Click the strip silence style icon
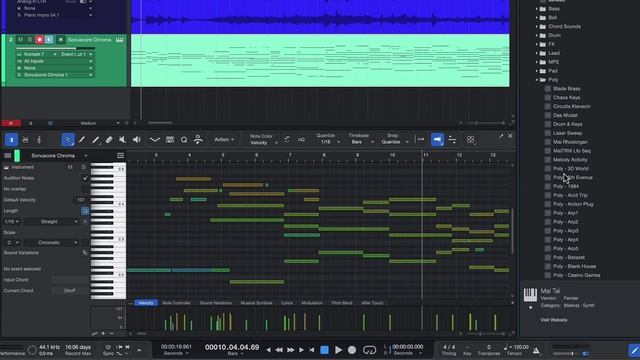The width and height of the screenshot is (640, 360). click(x=198, y=140)
